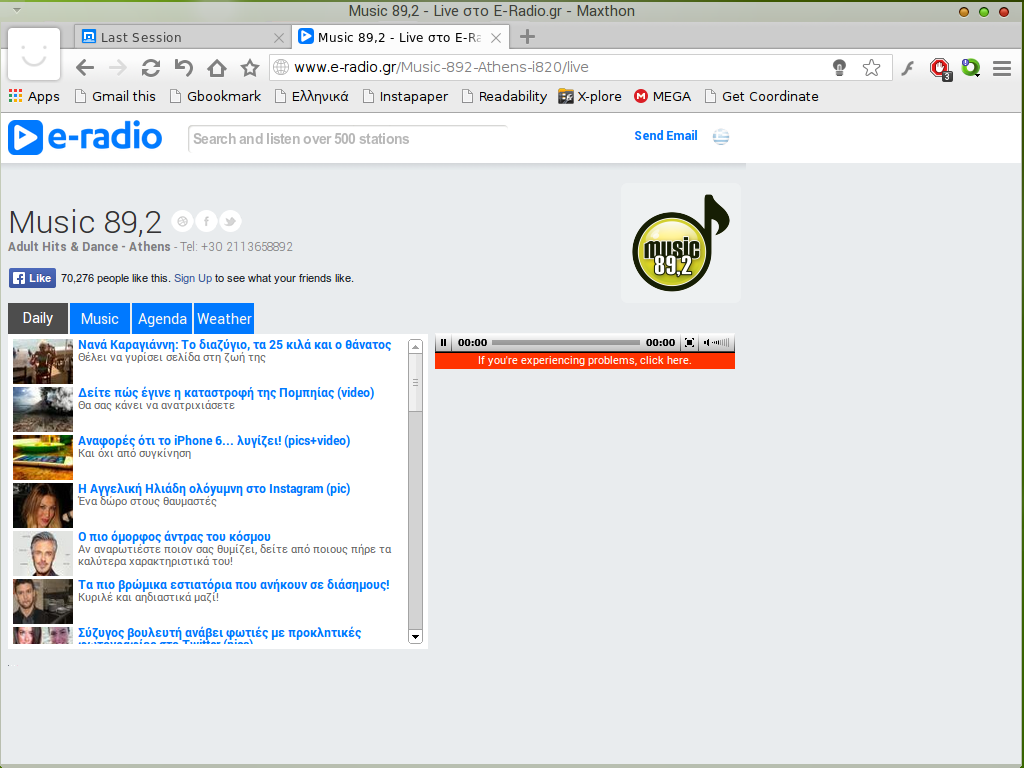Click the round globe icon next to Music 89,2

[x=183, y=221]
